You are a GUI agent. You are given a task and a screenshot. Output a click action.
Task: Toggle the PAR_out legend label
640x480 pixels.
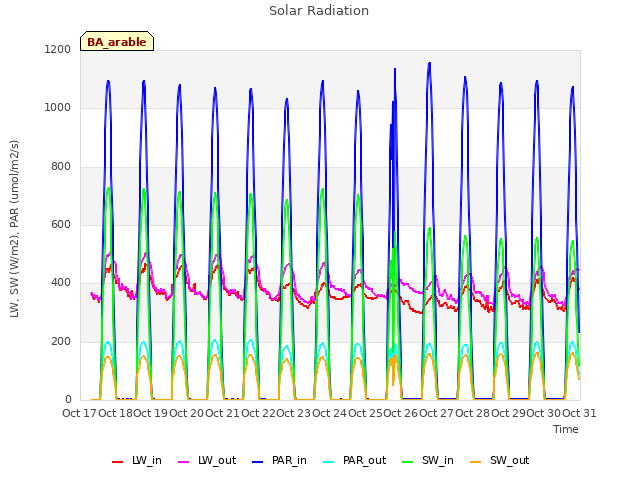(364, 460)
